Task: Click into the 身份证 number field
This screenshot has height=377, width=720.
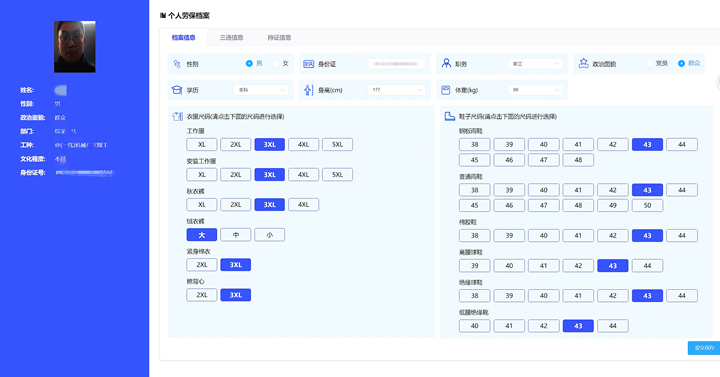Action: [x=395, y=64]
